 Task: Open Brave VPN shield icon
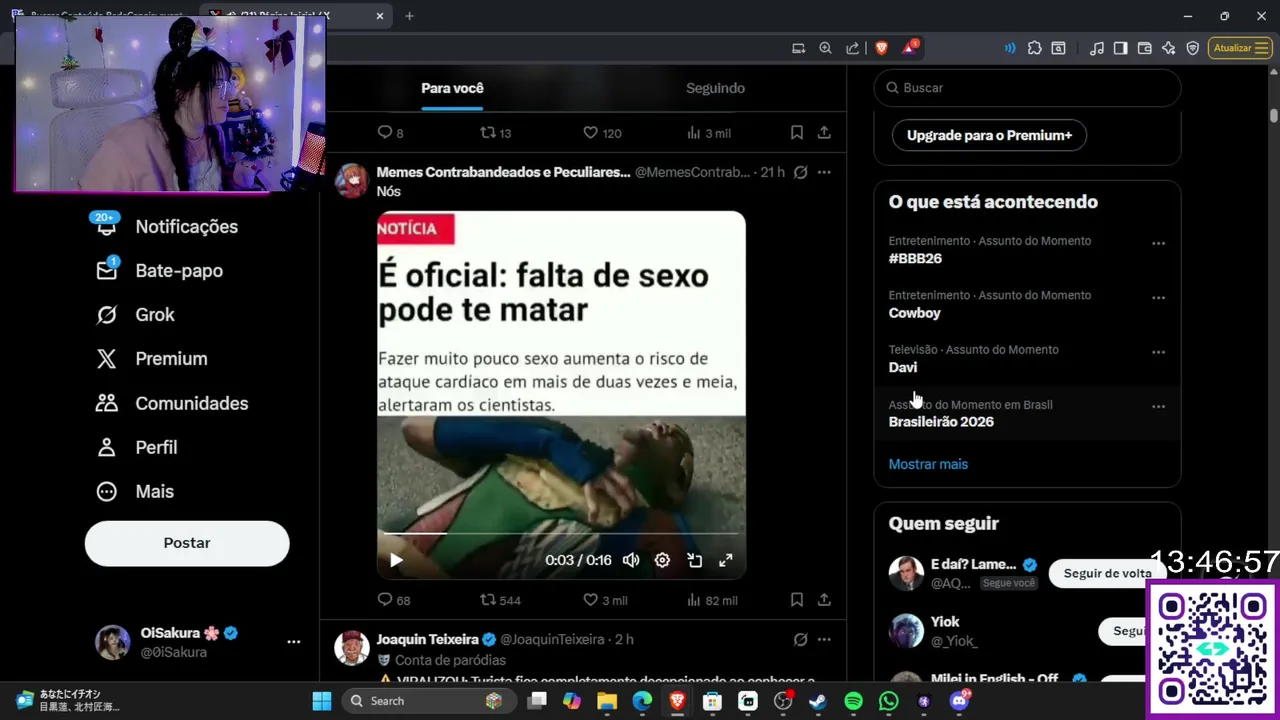click(x=1192, y=48)
